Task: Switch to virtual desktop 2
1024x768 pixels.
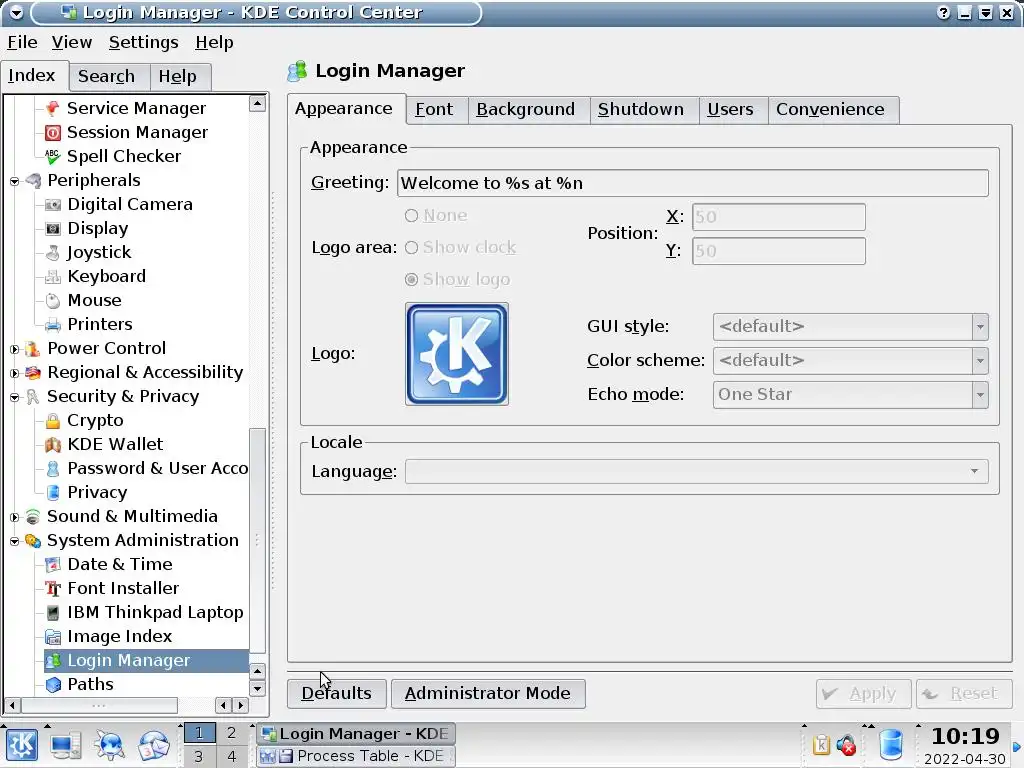Action: 231,733
